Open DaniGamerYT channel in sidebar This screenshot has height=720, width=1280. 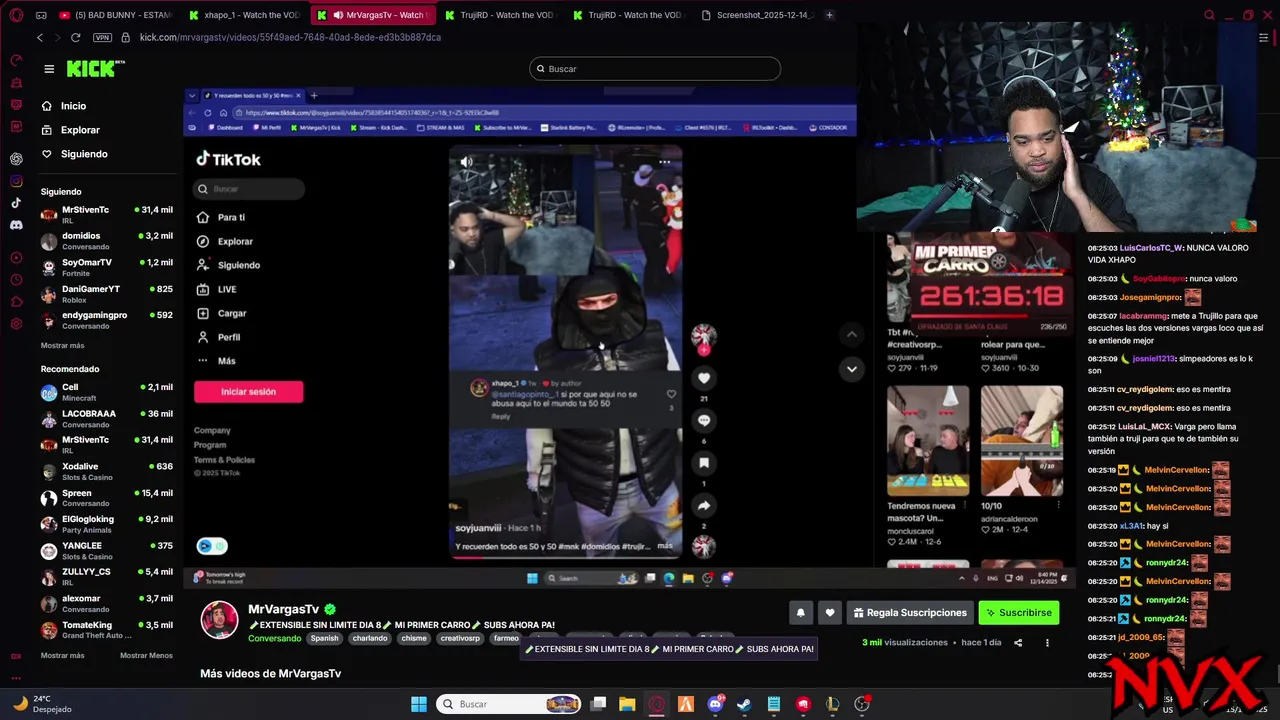point(106,294)
